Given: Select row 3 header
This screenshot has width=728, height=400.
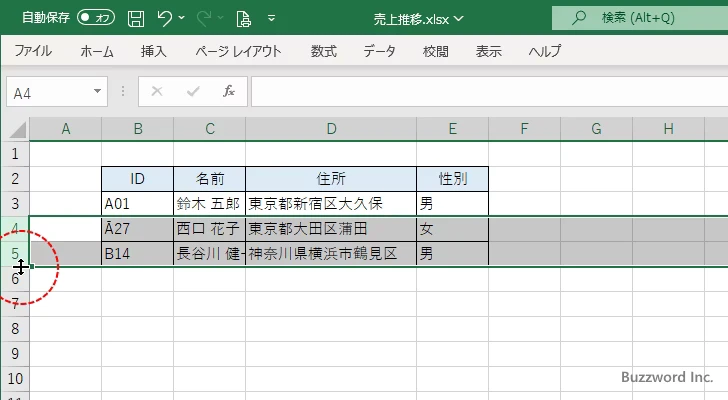Looking at the screenshot, I should point(15,204).
